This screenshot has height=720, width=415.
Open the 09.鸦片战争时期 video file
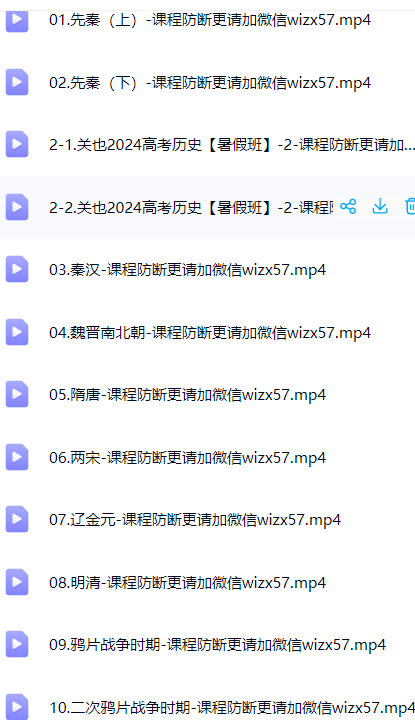[218, 645]
